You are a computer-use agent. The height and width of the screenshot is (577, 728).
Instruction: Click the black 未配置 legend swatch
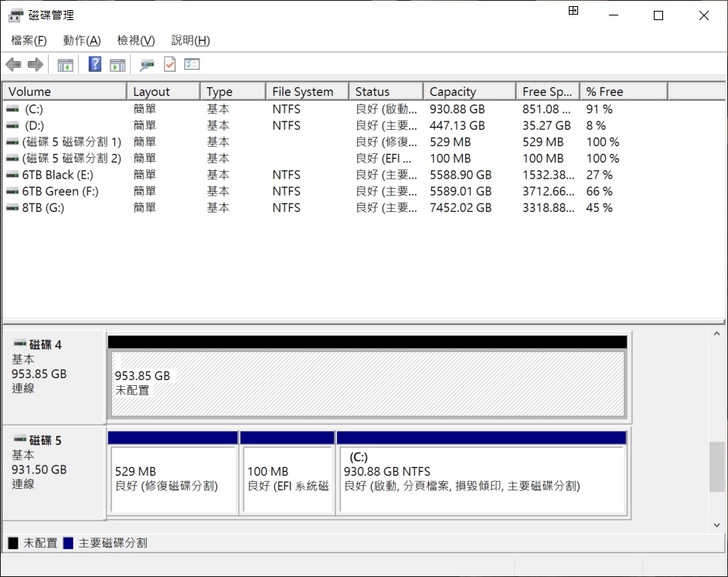click(x=13, y=543)
